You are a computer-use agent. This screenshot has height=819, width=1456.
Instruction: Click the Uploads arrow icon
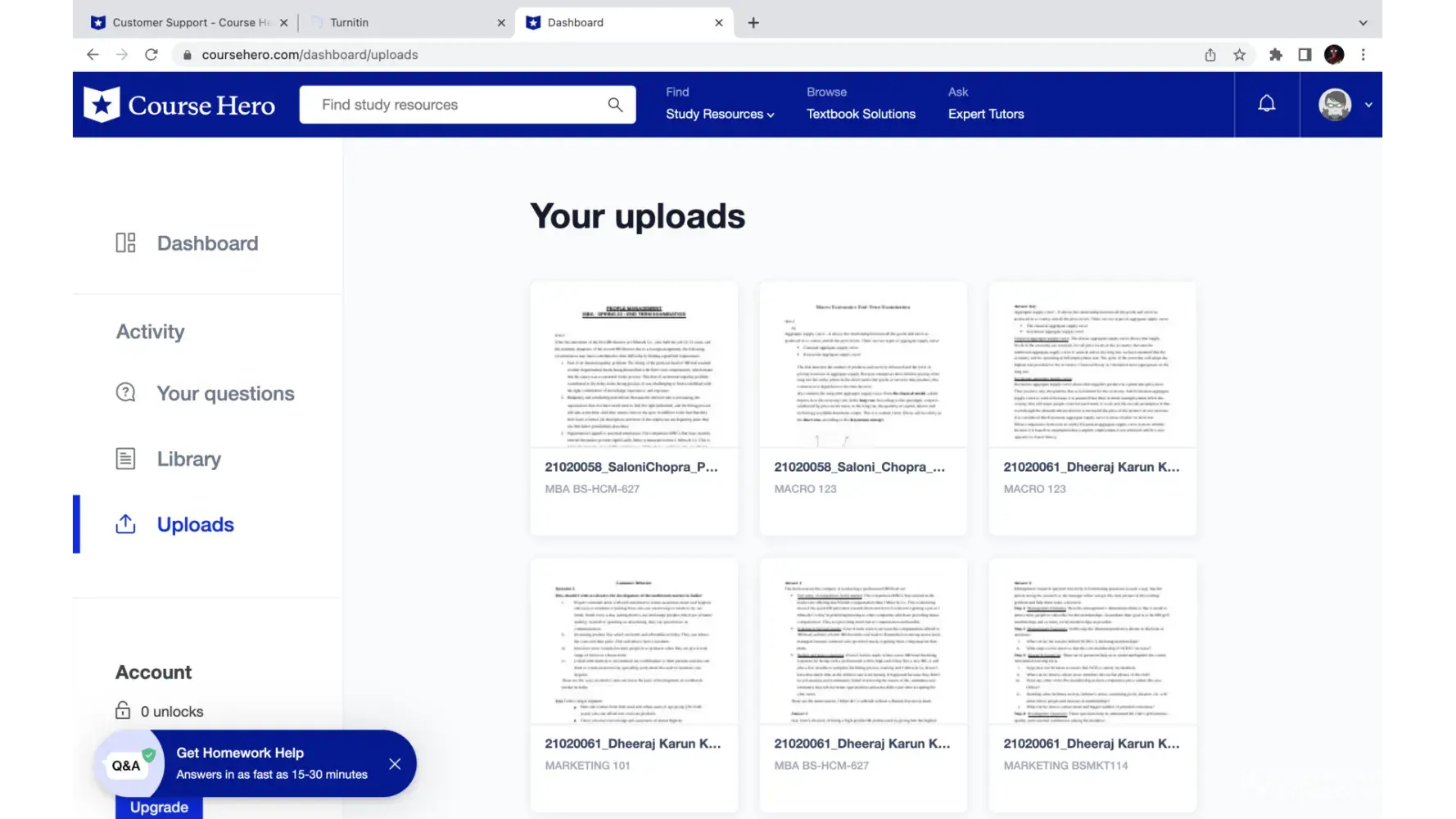[125, 524]
